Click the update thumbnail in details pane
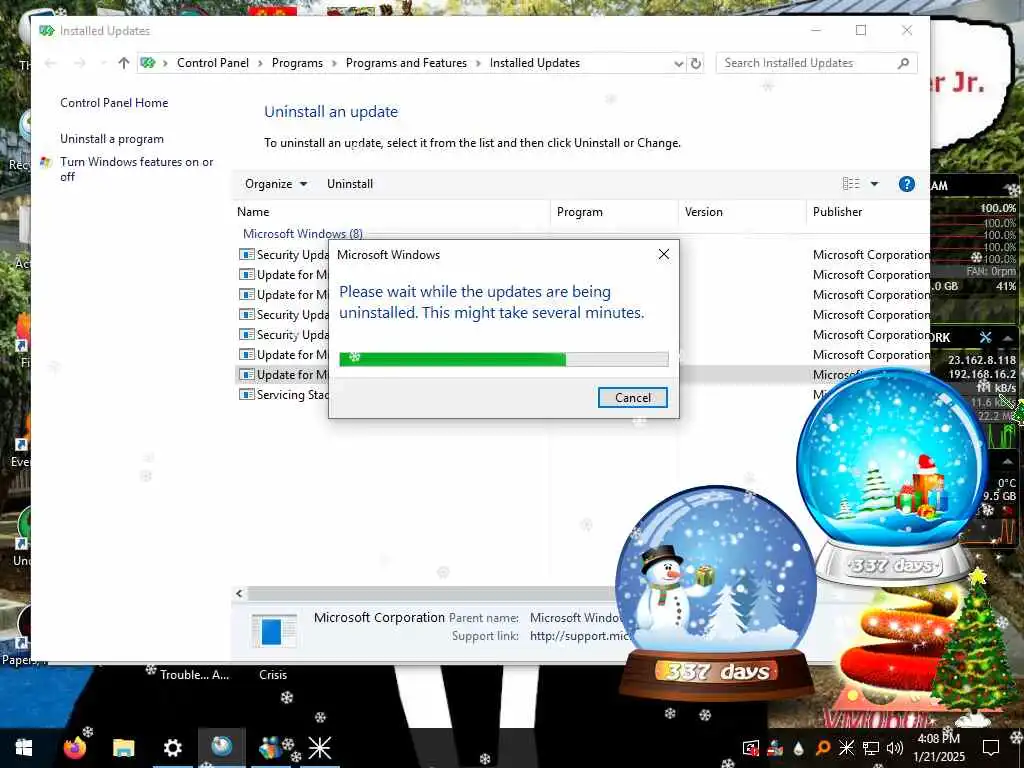The height and width of the screenshot is (768, 1024). click(x=274, y=631)
